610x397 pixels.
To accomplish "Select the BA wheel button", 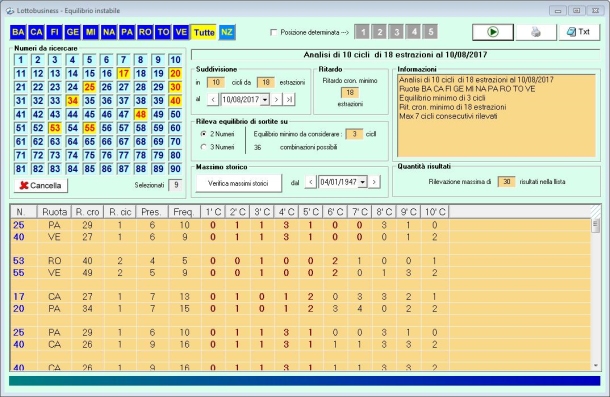I will click(18, 32).
